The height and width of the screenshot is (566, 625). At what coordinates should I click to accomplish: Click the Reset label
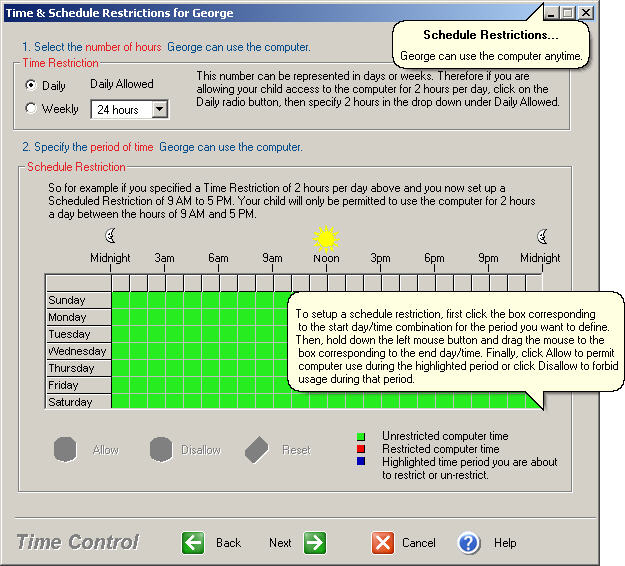pos(296,450)
